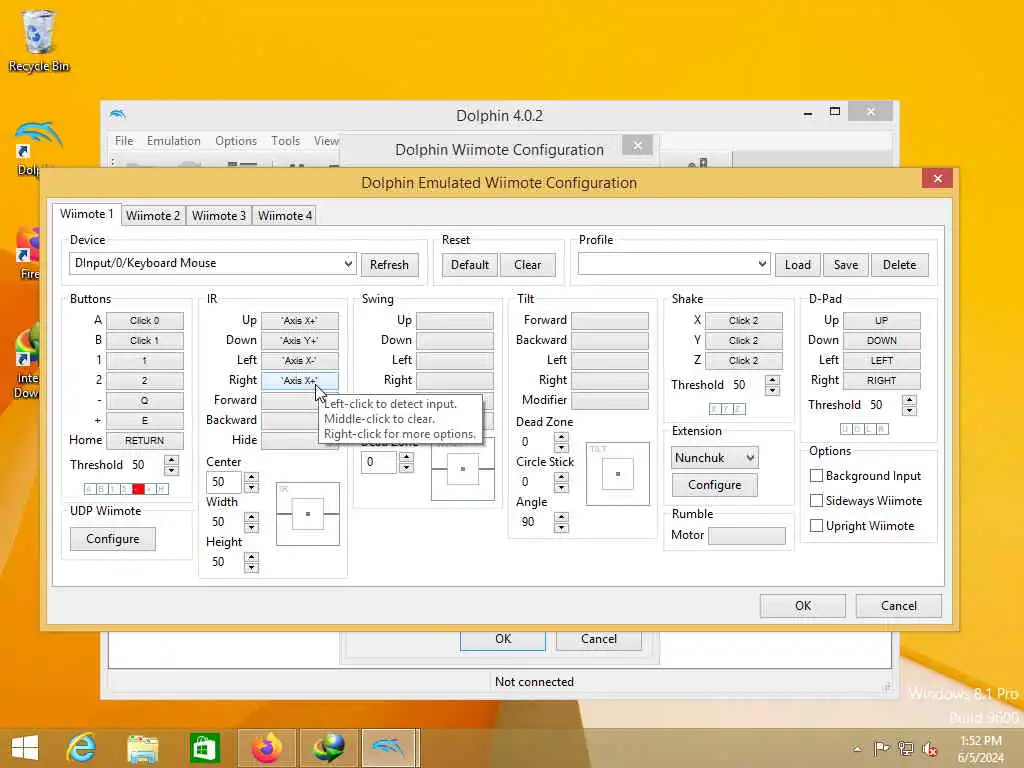Image resolution: width=1024 pixels, height=768 pixels.
Task: Click Configure under Extension
Action: coord(714,485)
